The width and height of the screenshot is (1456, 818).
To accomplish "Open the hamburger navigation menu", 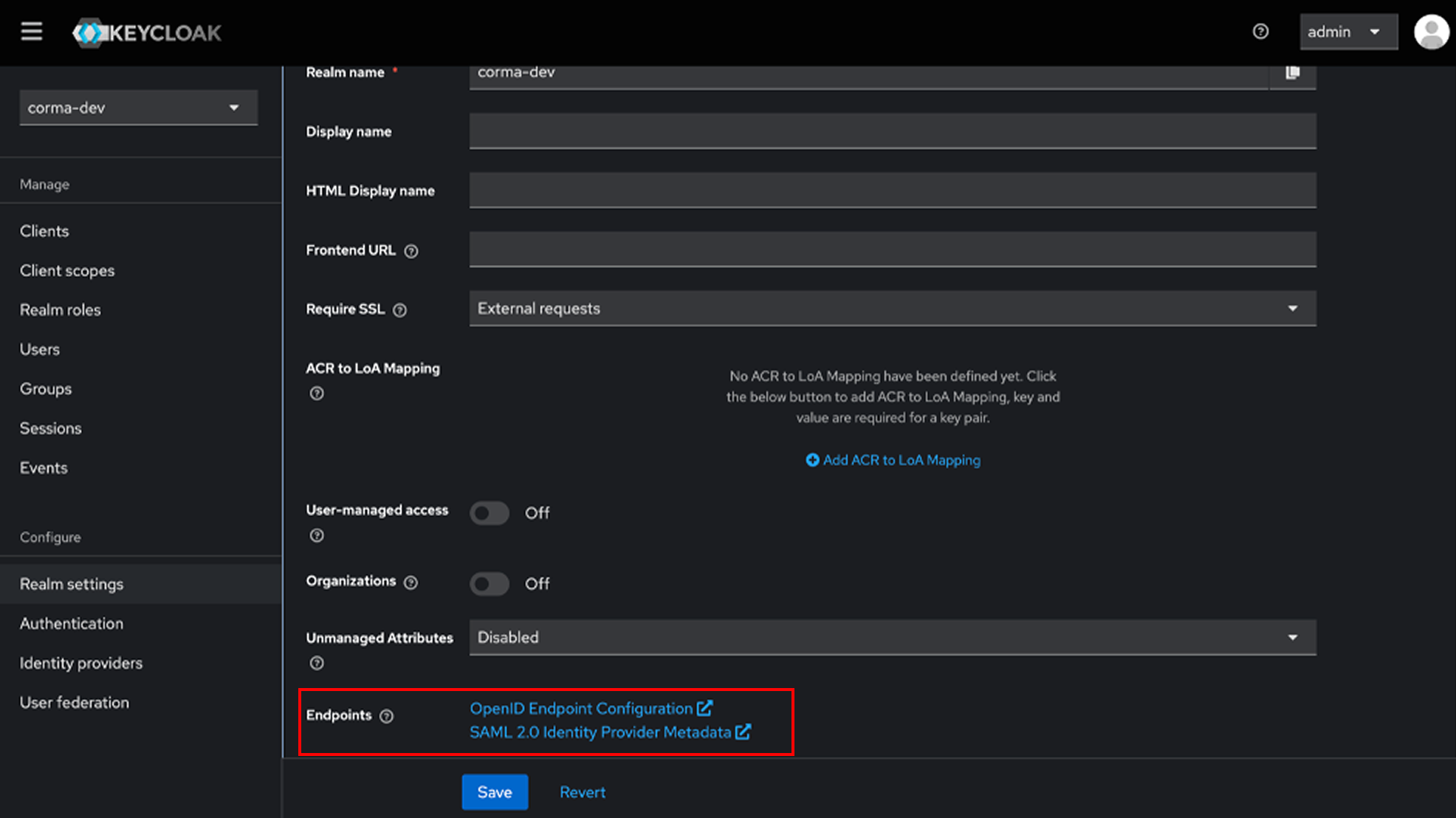I will (31, 32).
